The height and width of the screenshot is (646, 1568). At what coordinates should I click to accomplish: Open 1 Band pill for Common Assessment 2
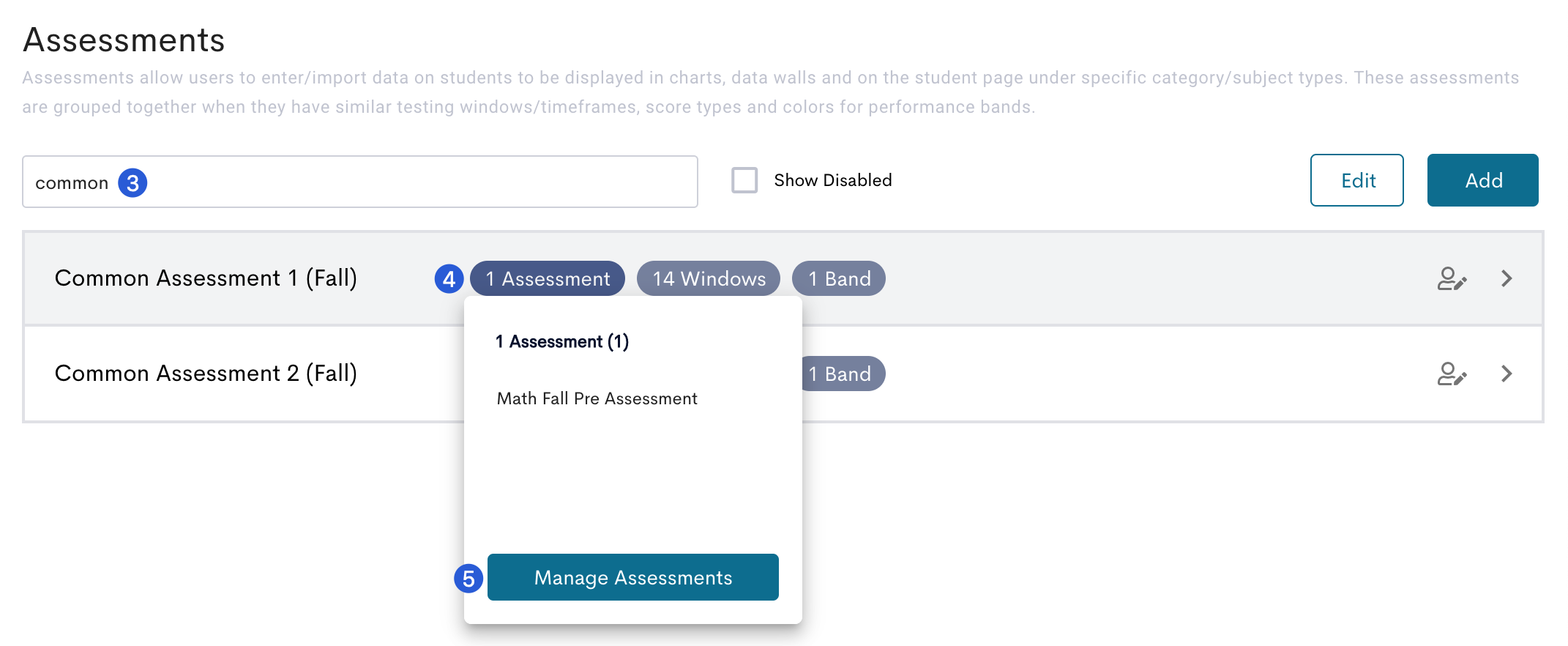pyautogui.click(x=843, y=374)
